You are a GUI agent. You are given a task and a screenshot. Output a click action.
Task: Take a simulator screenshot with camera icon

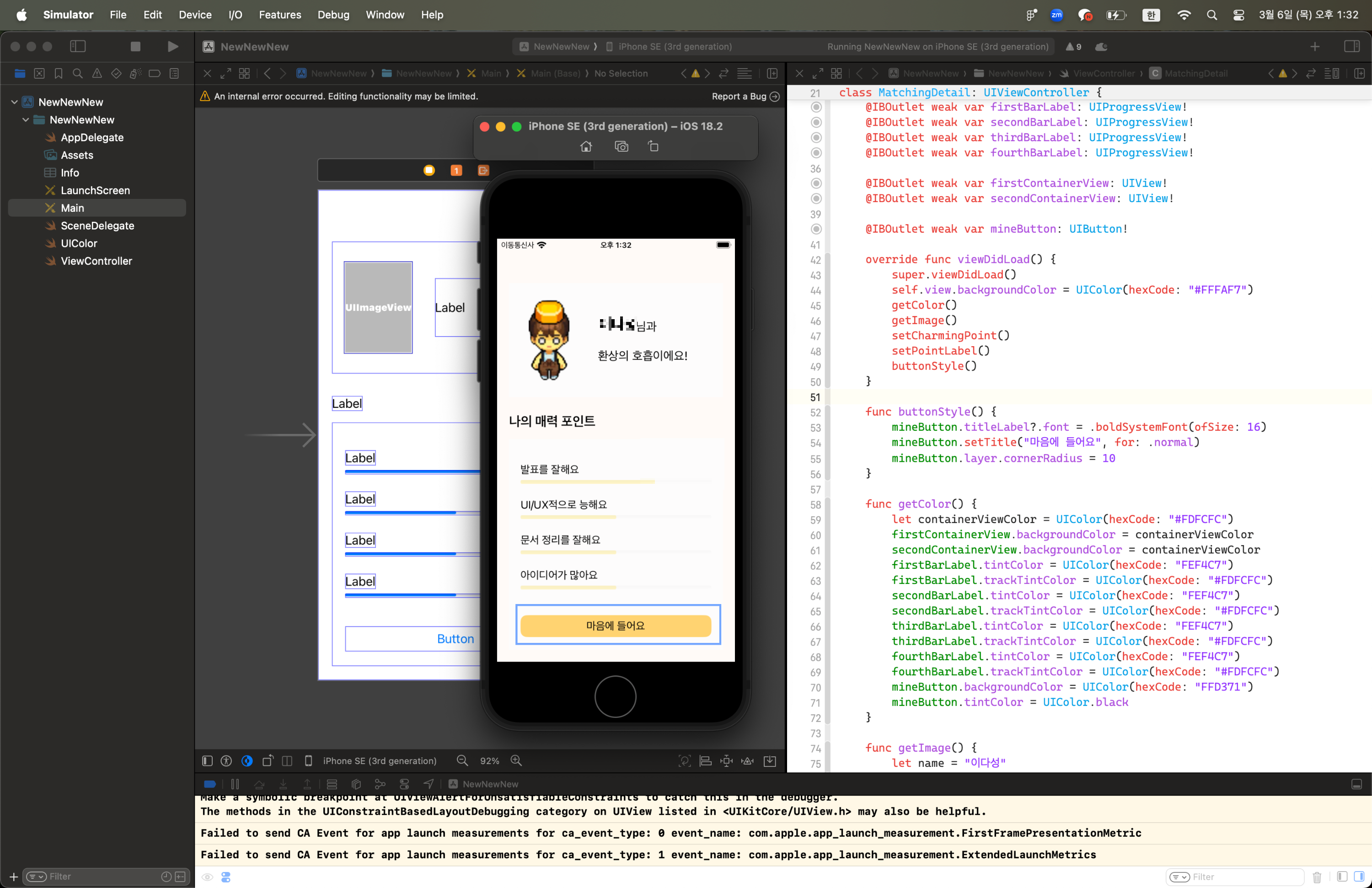coord(621,146)
